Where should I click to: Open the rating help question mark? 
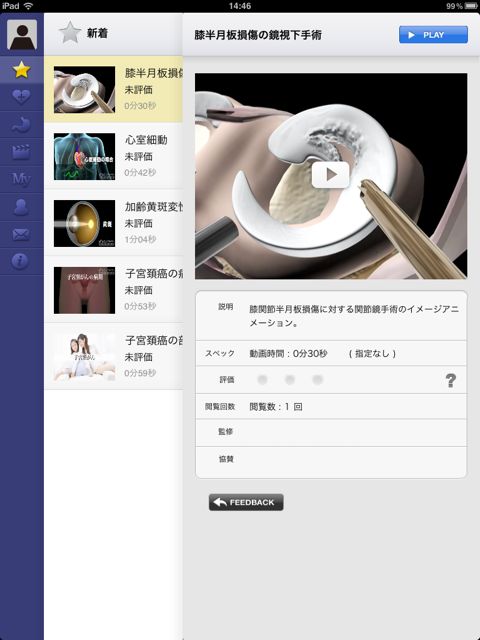pyautogui.click(x=451, y=380)
